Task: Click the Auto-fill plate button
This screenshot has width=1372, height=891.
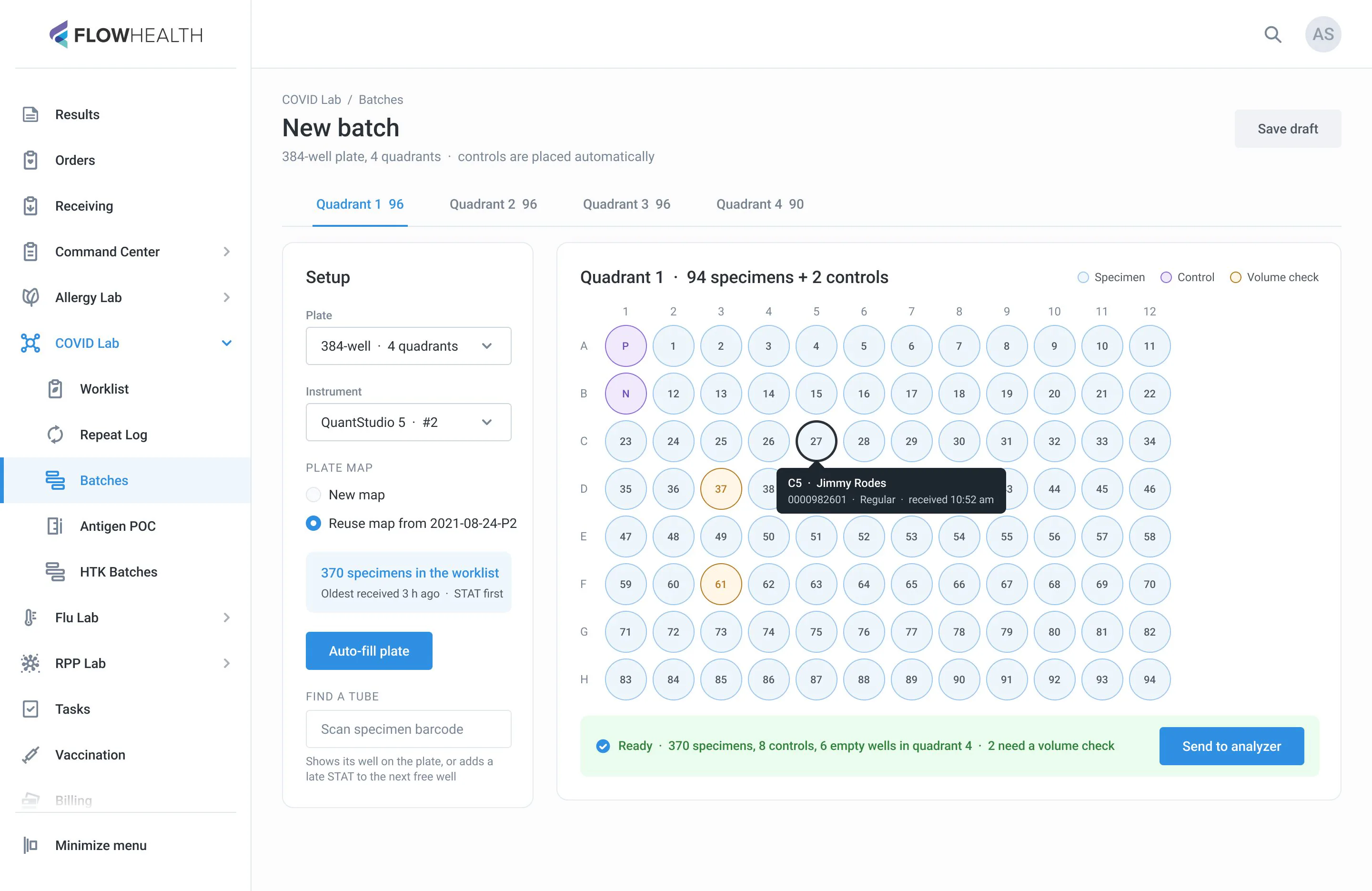Action: point(369,650)
